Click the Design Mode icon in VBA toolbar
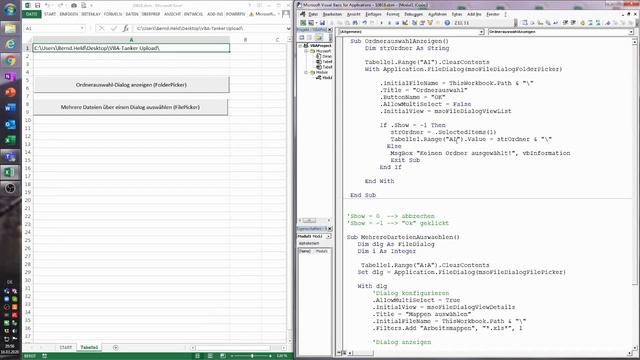This screenshot has height=360, width=640. pos(405,23)
